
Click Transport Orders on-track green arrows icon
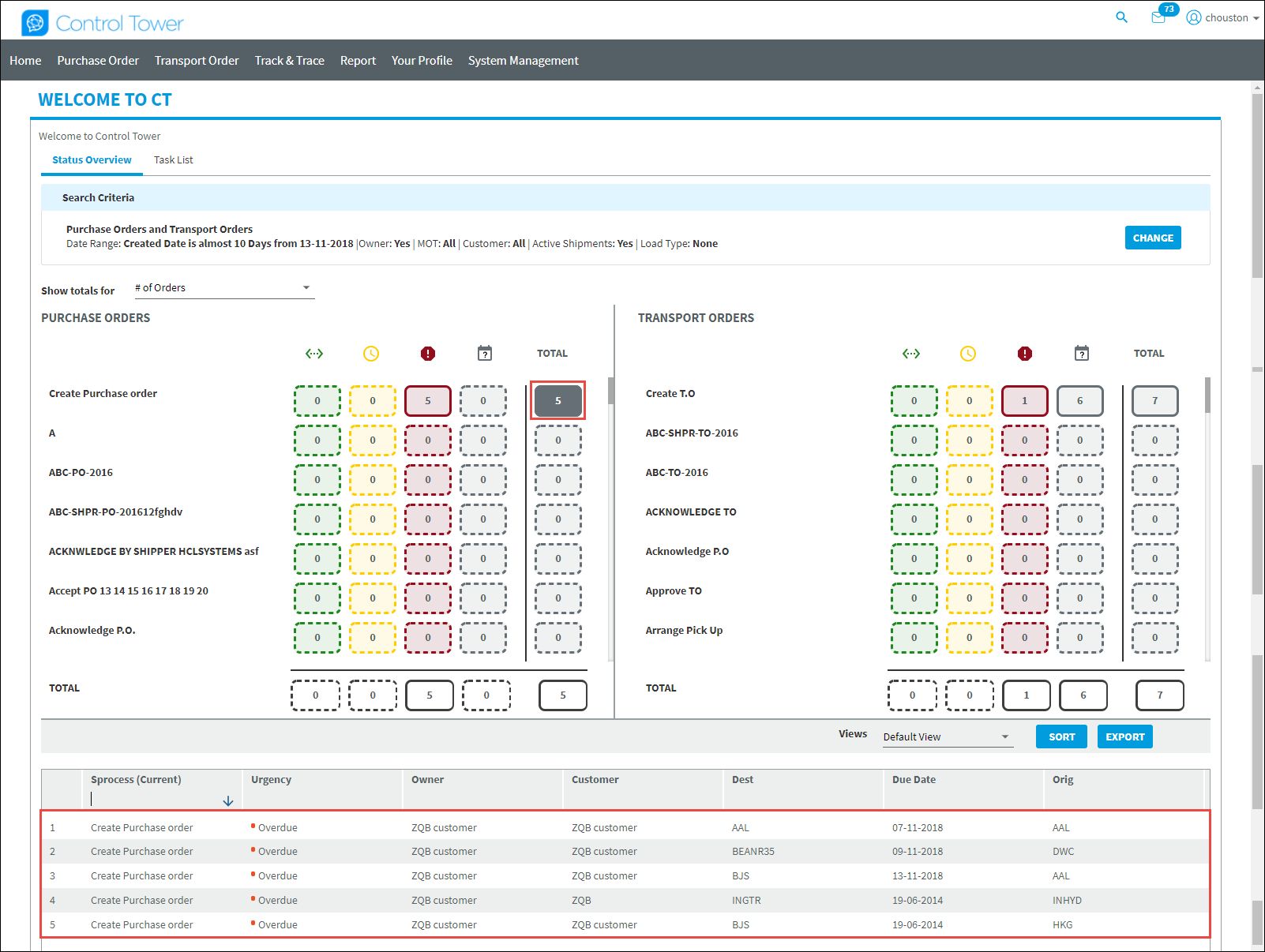[911, 354]
